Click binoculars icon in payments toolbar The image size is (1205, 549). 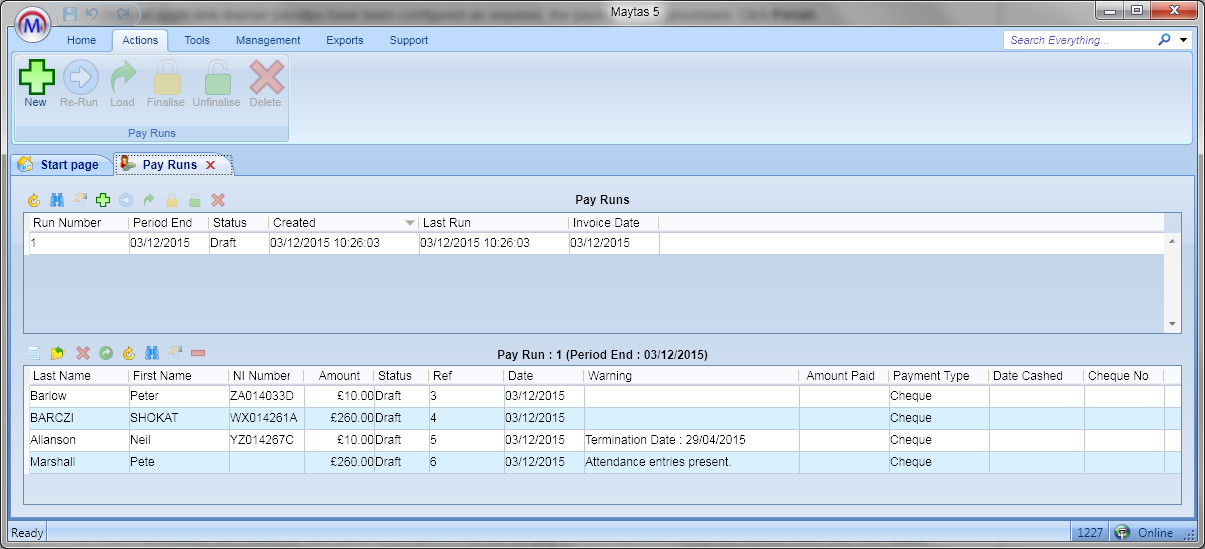pyautogui.click(x=152, y=353)
